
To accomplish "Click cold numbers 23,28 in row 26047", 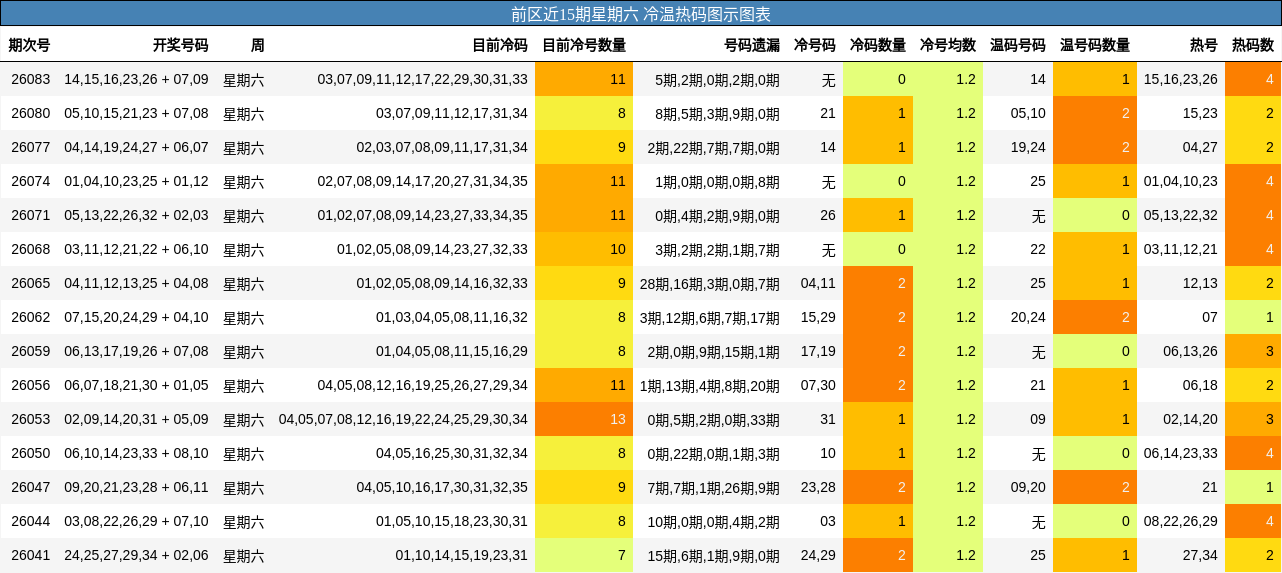I will click(818, 487).
